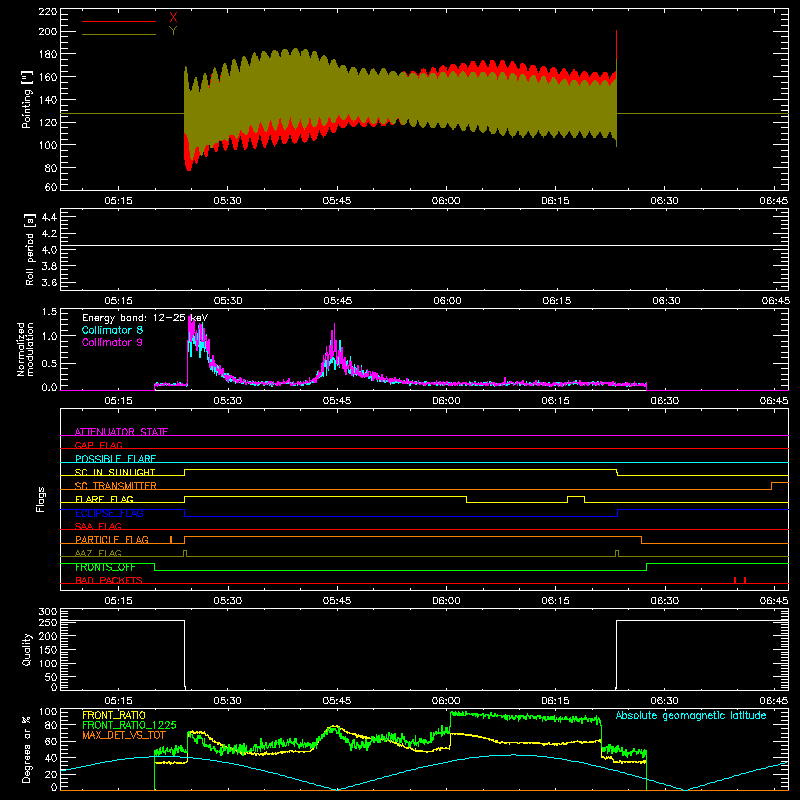
Task: Click the olive flag pulse near 06:23
Action: click(x=617, y=553)
